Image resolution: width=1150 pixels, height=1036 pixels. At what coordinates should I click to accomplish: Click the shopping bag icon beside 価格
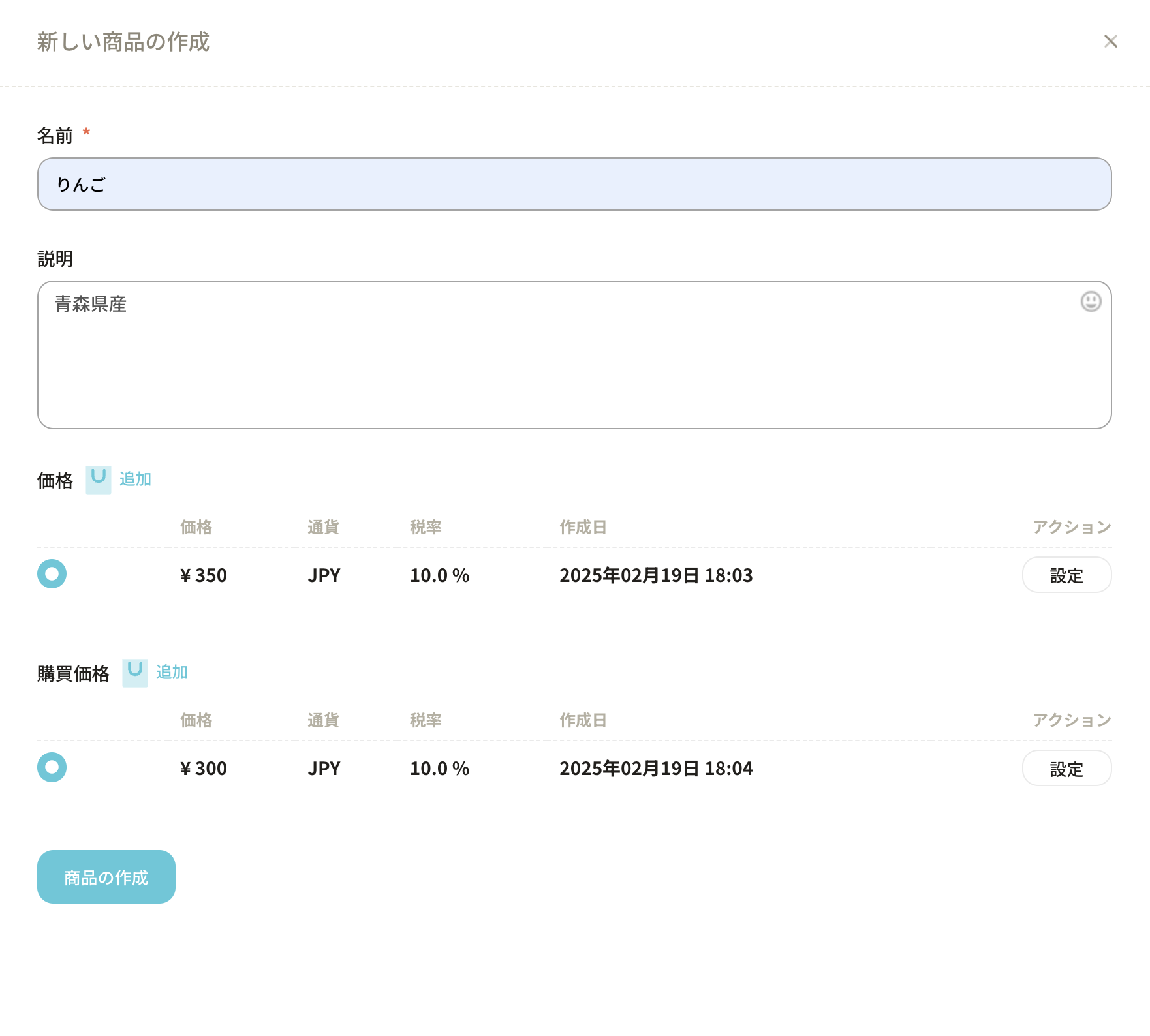click(99, 480)
